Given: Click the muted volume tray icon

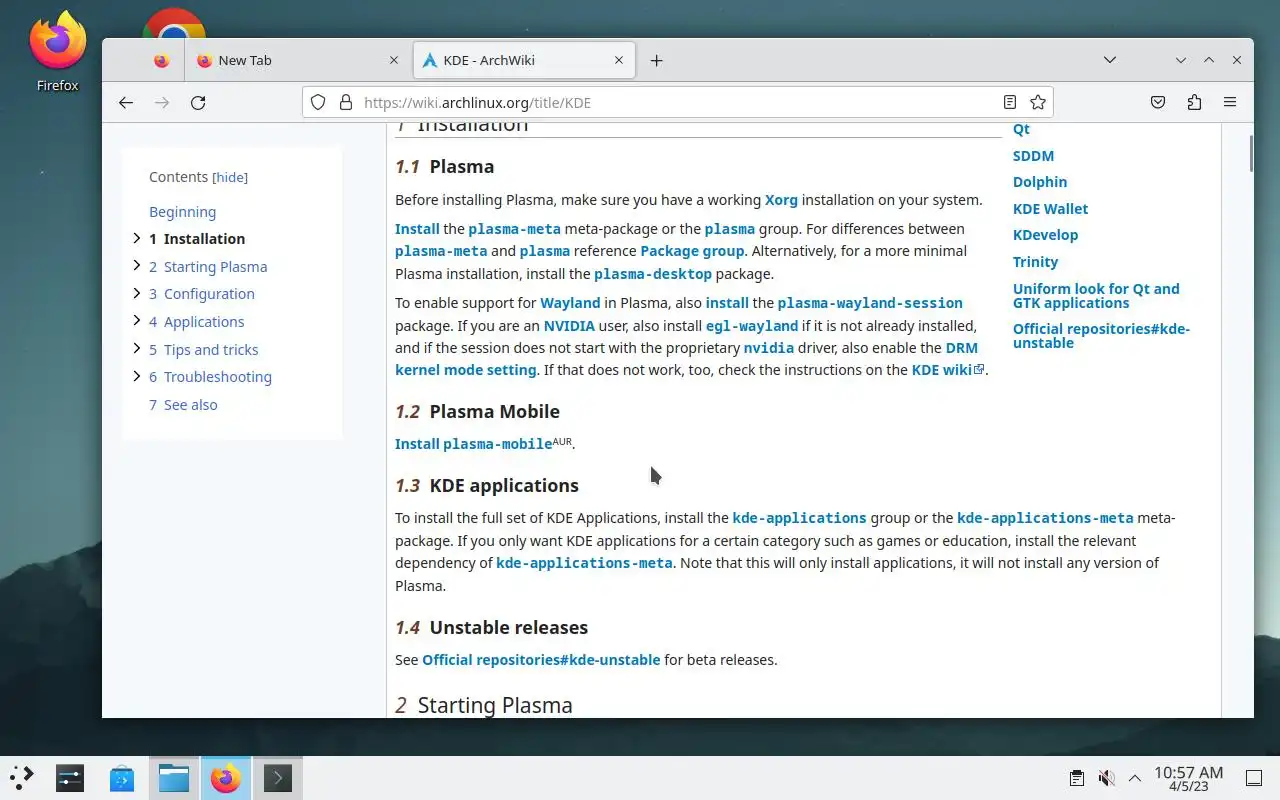Looking at the screenshot, I should 1106,778.
